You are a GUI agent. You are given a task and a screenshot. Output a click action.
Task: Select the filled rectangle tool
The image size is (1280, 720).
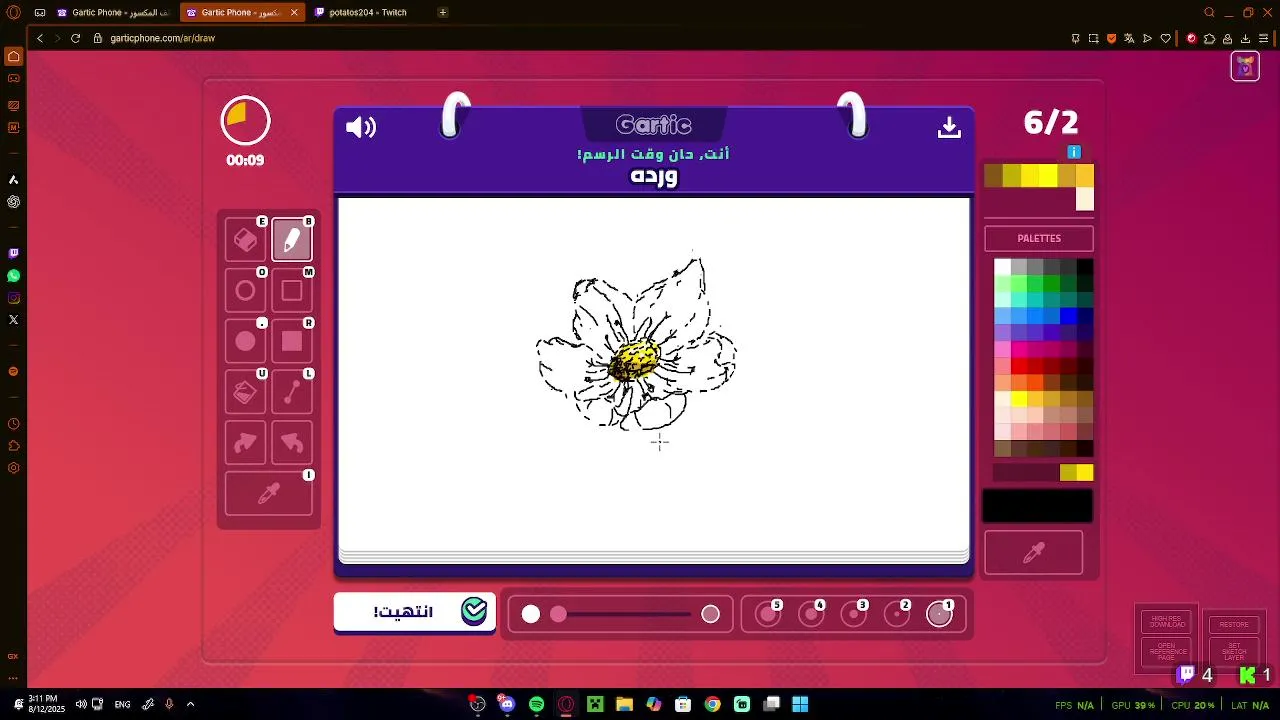(x=292, y=342)
